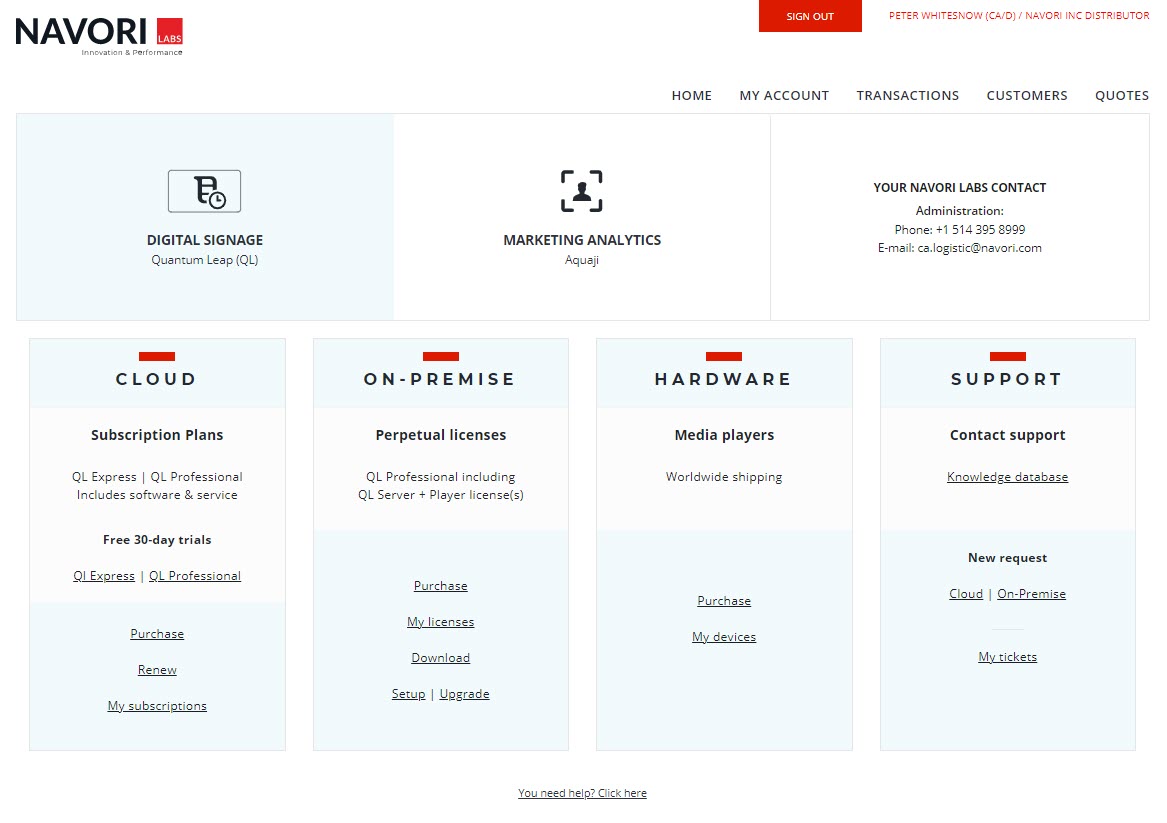This screenshot has height=823, width=1167.
Task: Open the Quotes menu item
Action: pos(1121,96)
